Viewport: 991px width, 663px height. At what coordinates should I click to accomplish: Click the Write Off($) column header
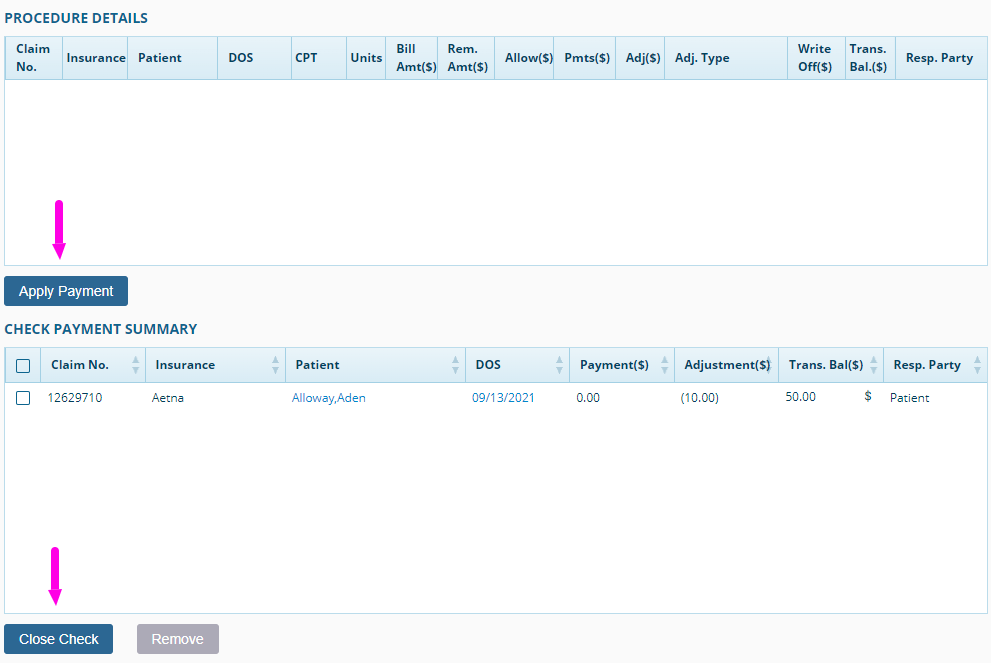[x=815, y=58]
